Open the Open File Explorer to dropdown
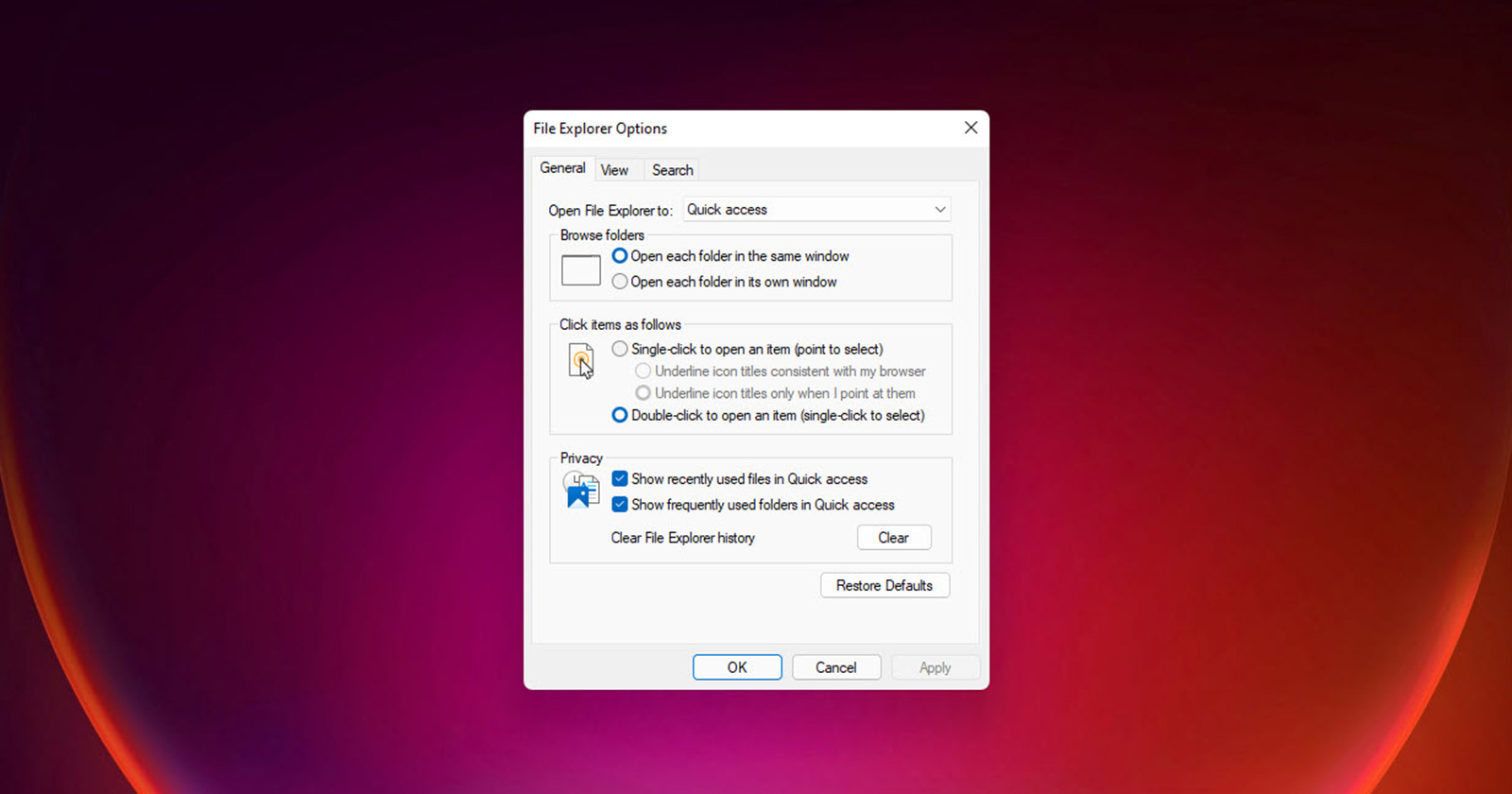 [816, 210]
